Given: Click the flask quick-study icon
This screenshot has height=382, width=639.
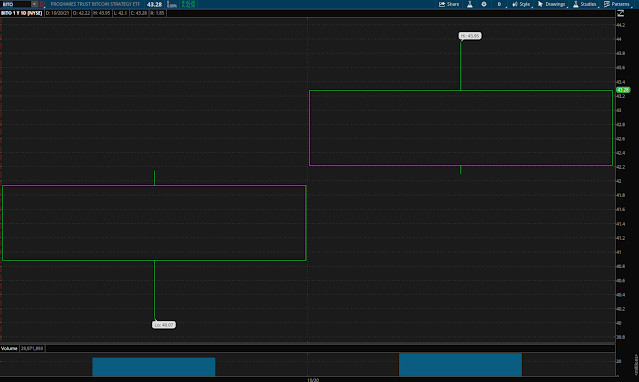Looking at the screenshot, I should pos(470,4).
